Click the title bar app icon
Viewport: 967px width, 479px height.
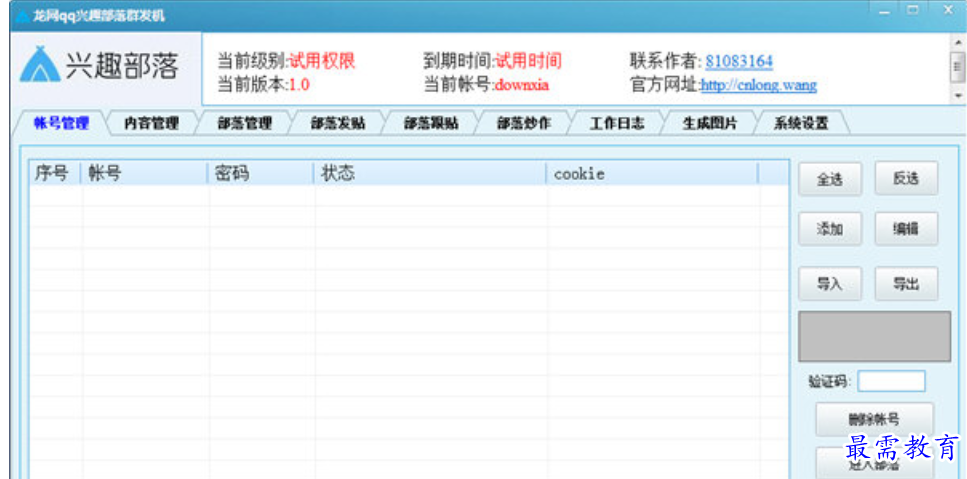pos(22,17)
